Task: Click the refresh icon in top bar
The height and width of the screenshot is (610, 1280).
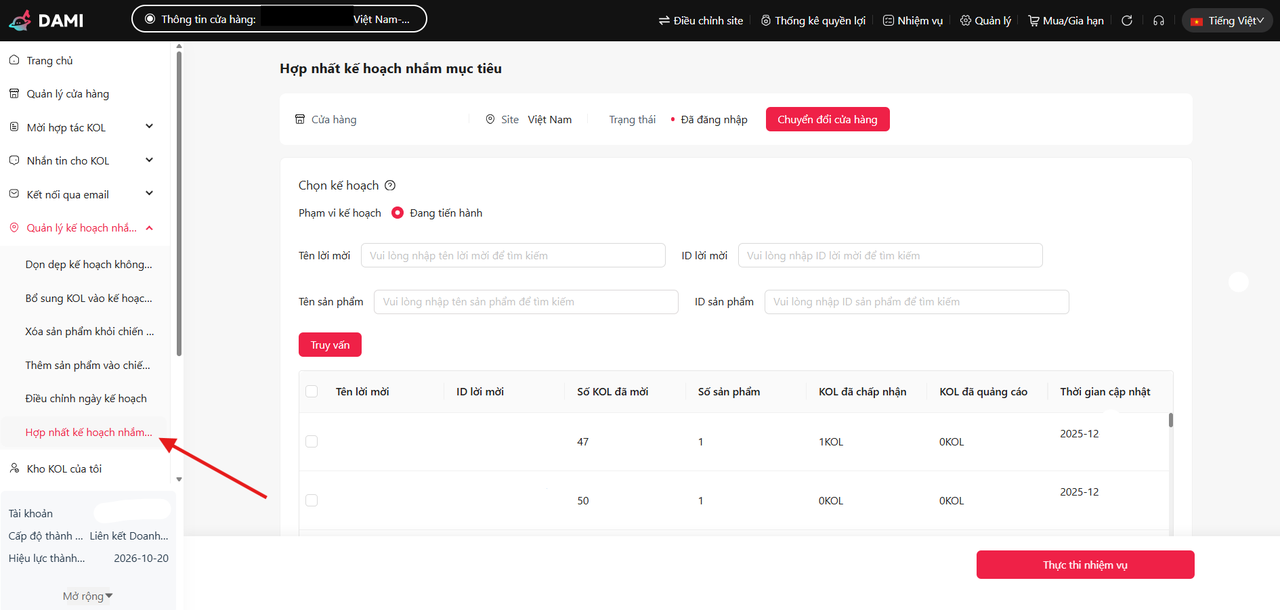Action: (1127, 20)
